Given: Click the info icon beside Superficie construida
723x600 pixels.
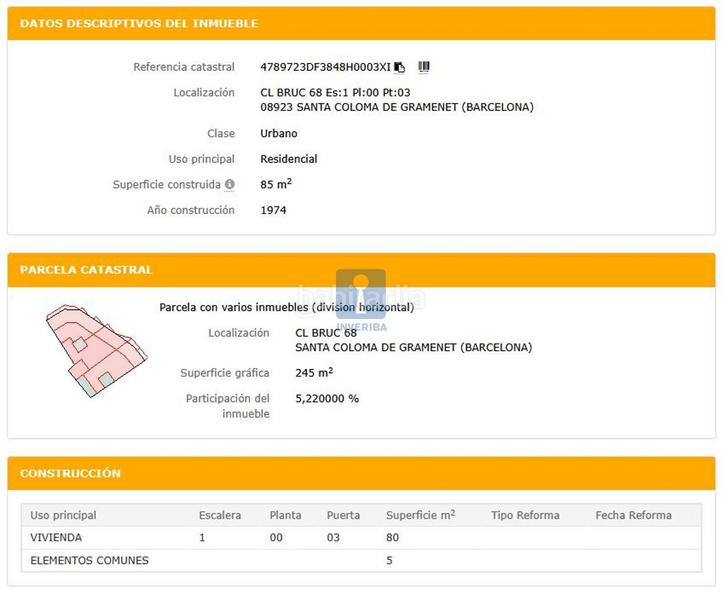Looking at the screenshot, I should coord(230,185).
